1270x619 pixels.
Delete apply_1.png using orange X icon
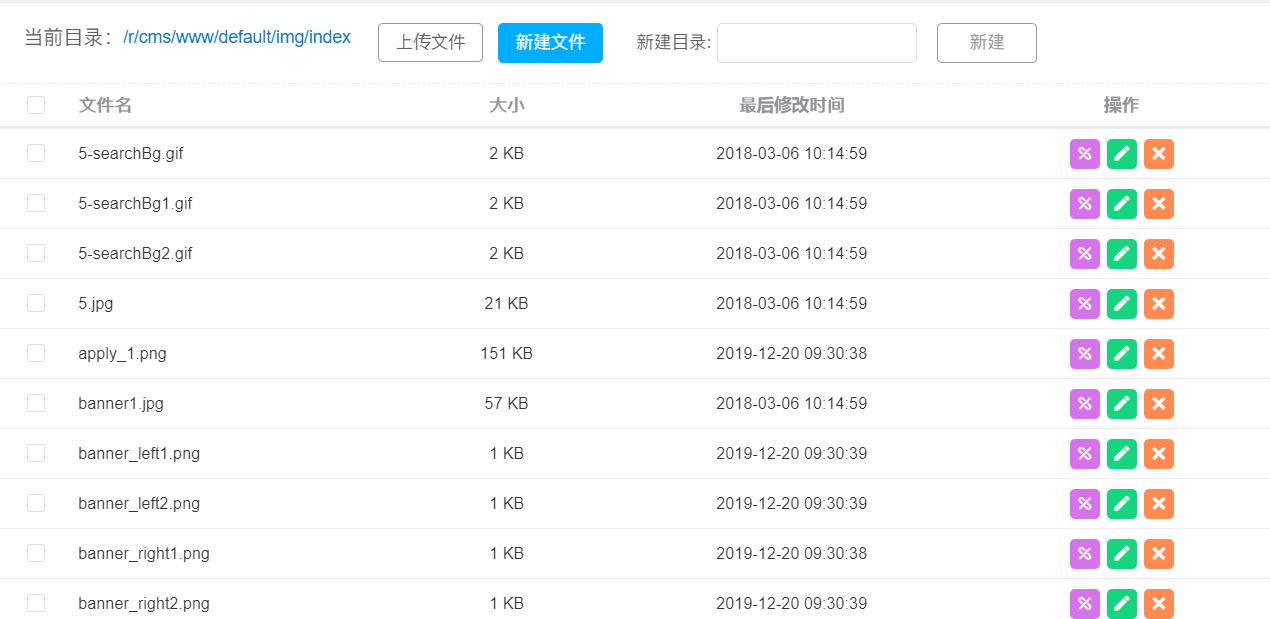tap(1159, 354)
